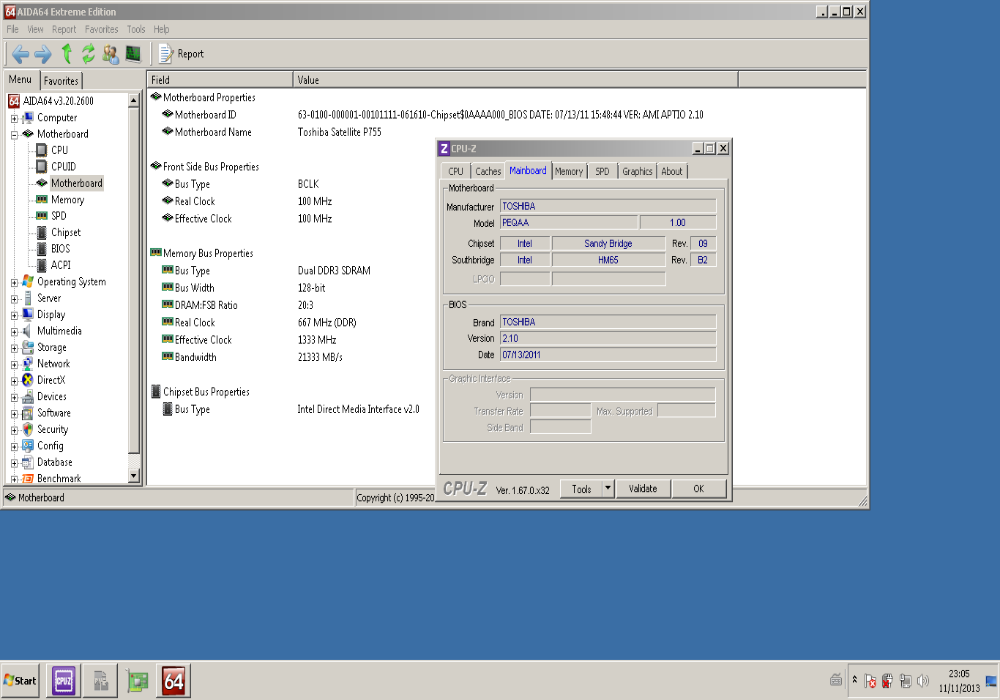Viewport: 1000px width, 700px height.
Task: Switch to the About tab in CPU-Z
Action: tap(672, 171)
